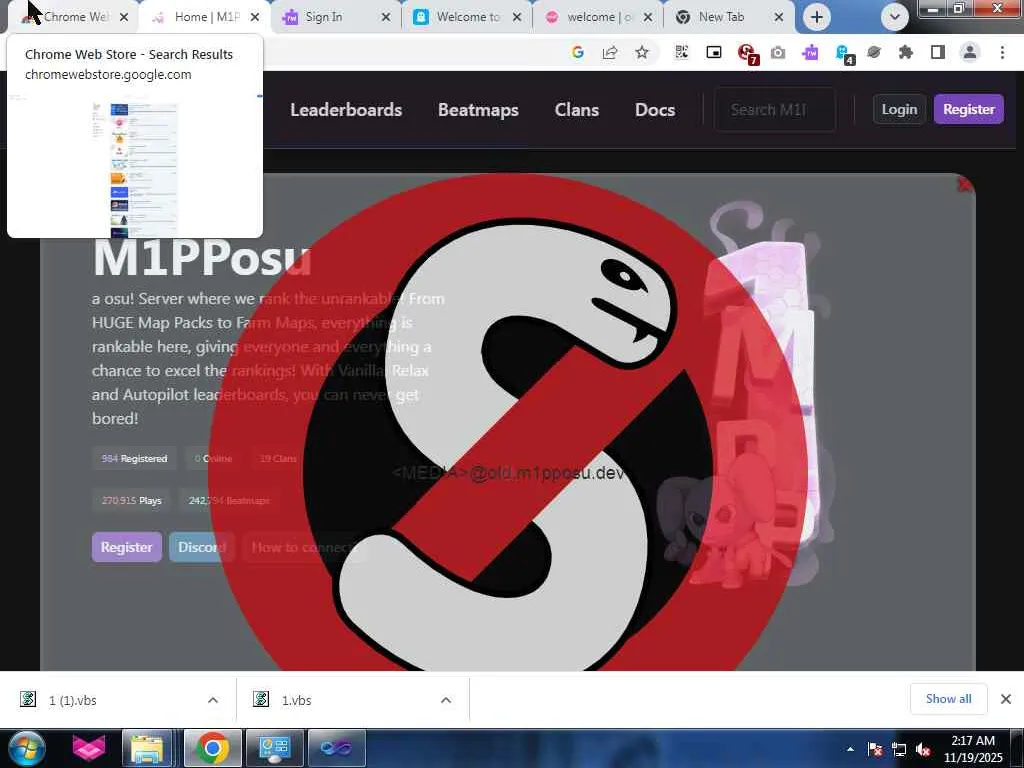Open the Extensions puzzle-piece menu
Image resolution: width=1024 pixels, height=768 pixels.
click(905, 52)
